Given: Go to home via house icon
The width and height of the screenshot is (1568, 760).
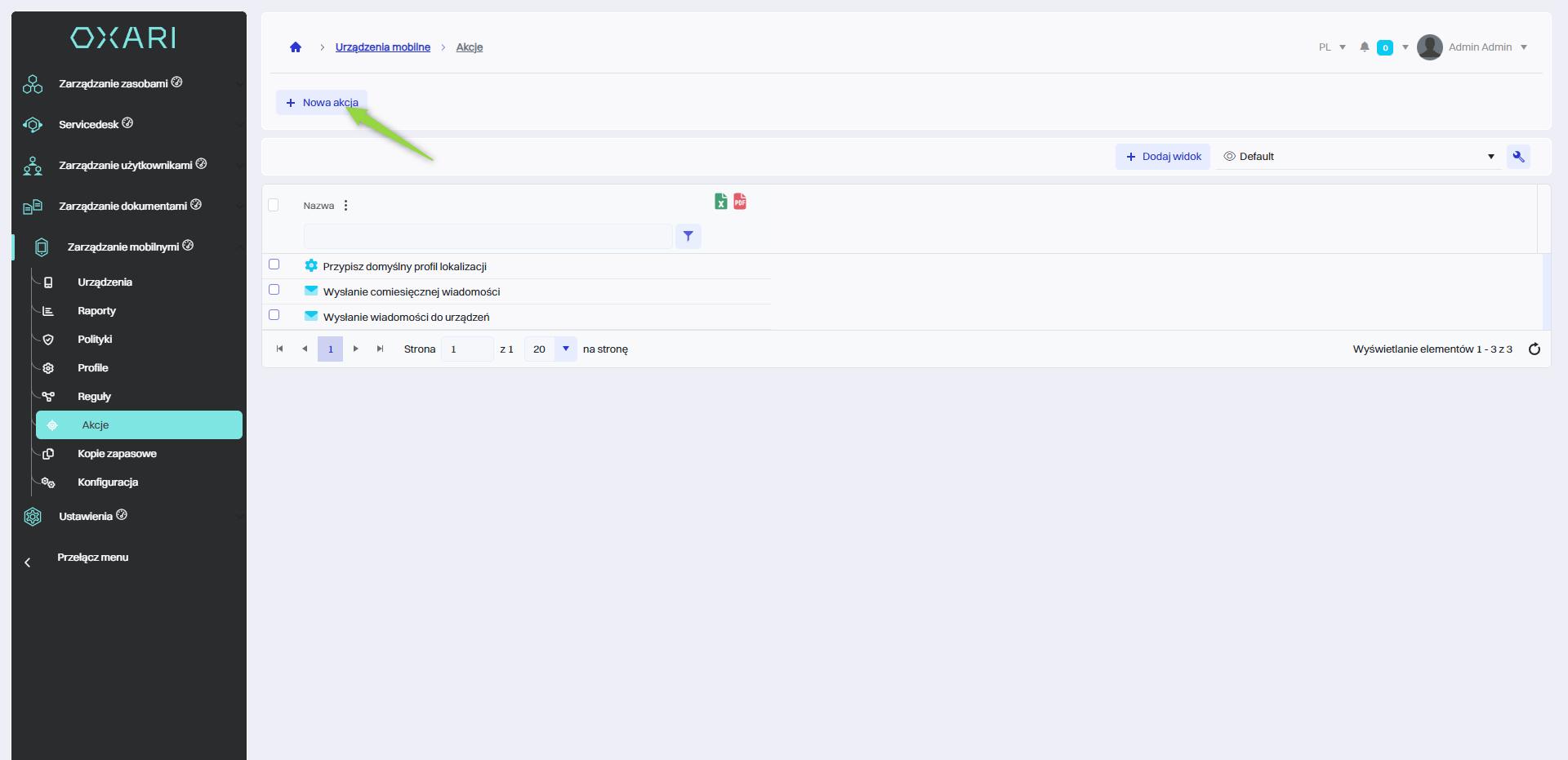Looking at the screenshot, I should (x=296, y=47).
